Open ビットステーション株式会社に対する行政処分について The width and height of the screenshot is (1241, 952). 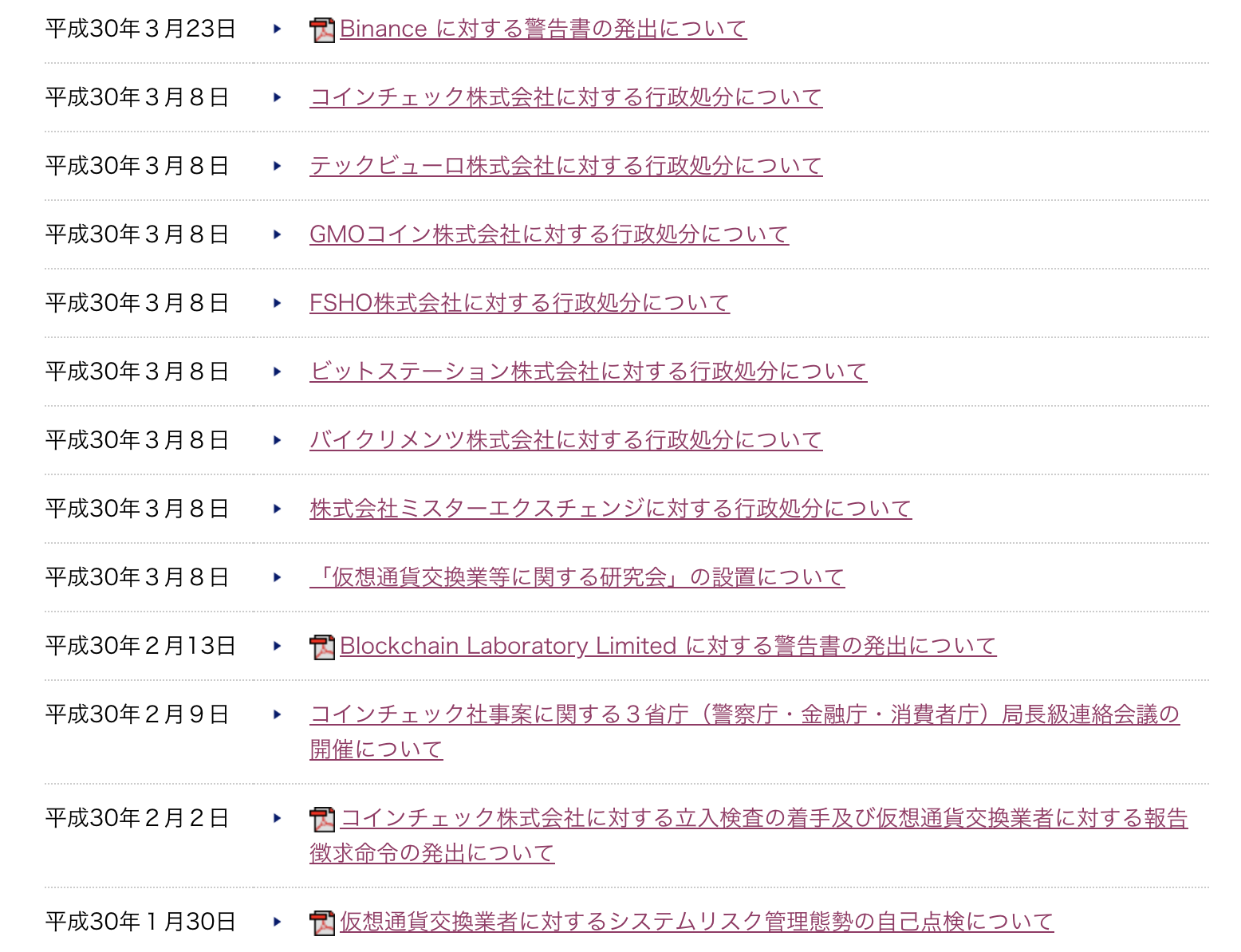click(x=588, y=372)
